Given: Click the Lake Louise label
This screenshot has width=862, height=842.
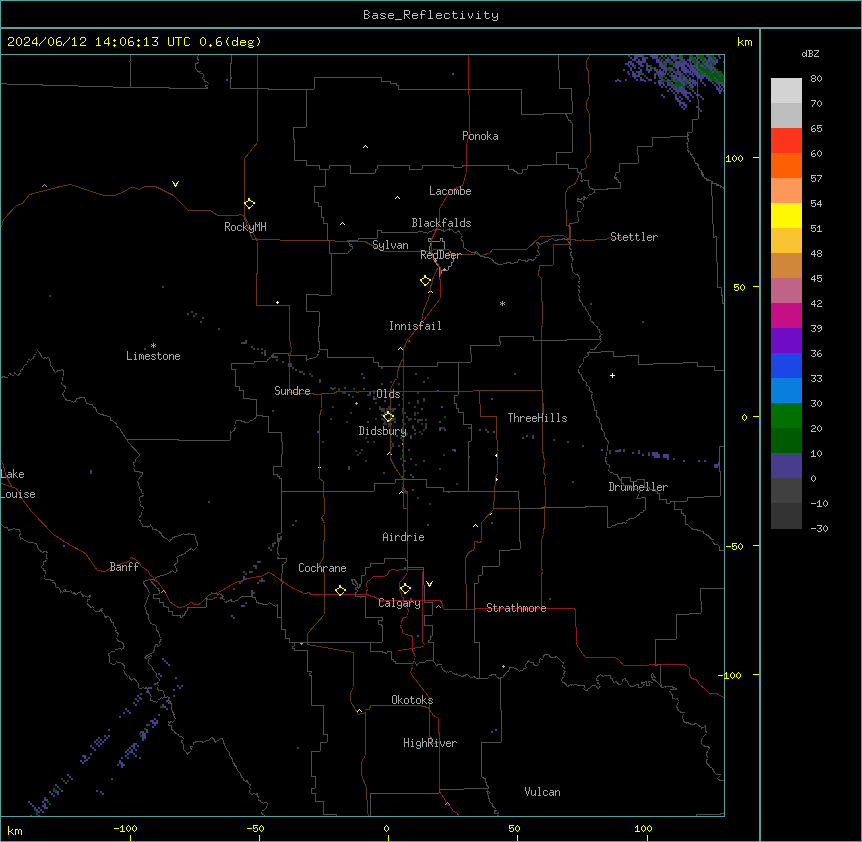Looking at the screenshot, I should [18, 484].
